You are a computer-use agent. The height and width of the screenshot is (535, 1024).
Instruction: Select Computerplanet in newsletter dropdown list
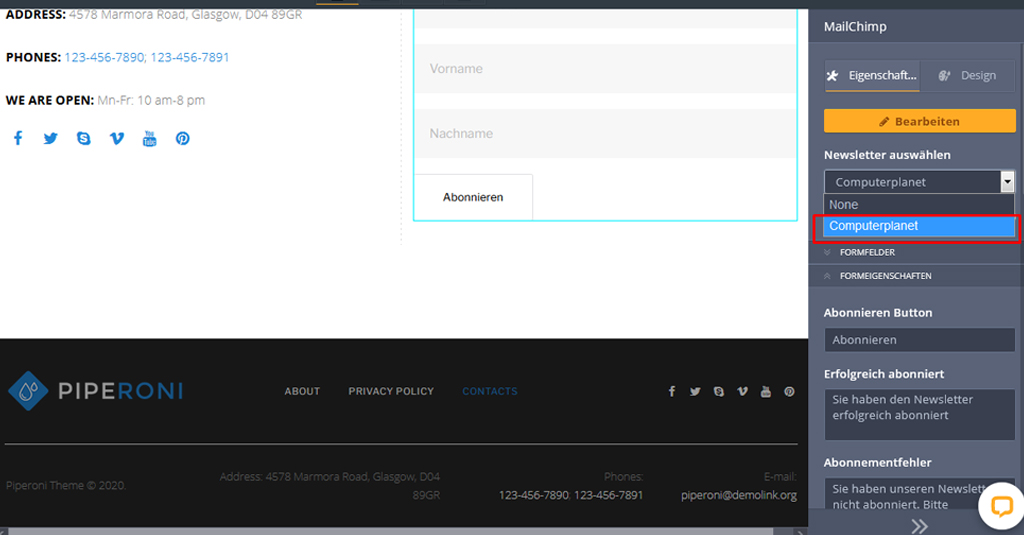918,226
